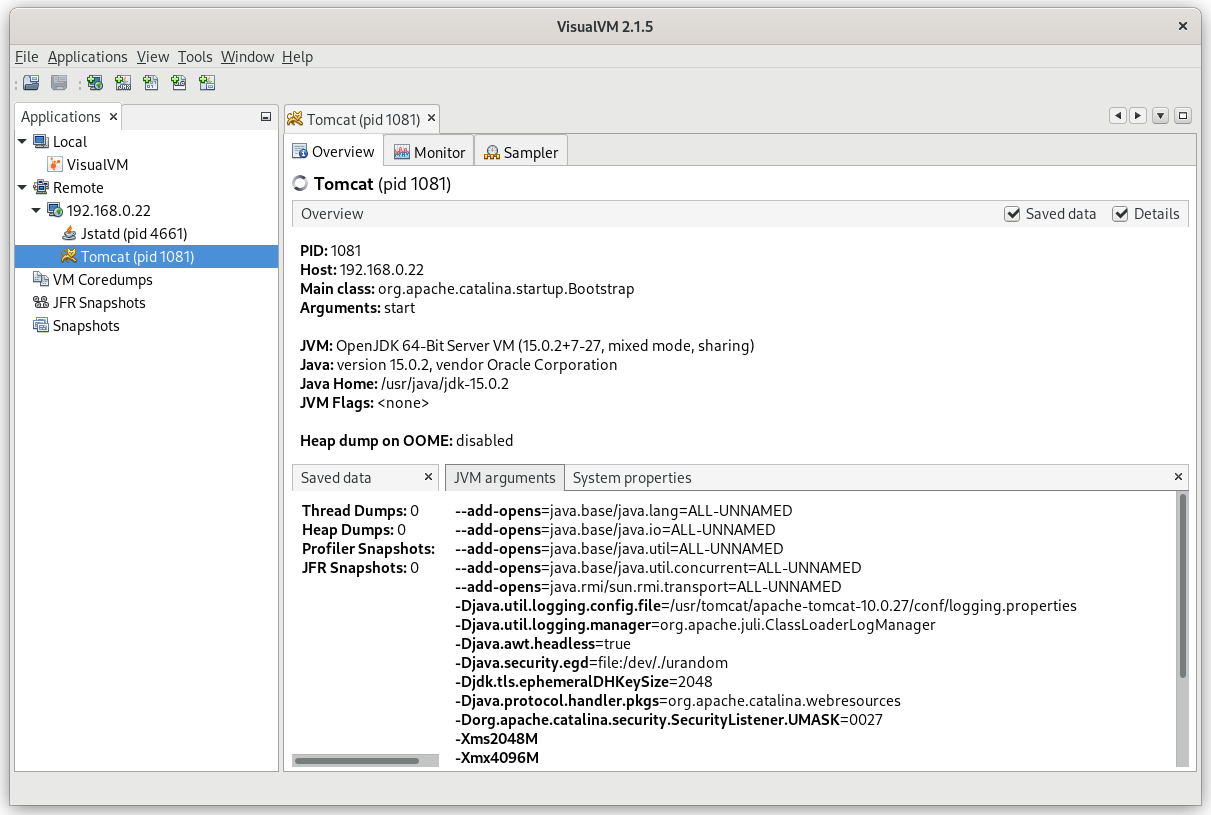Viewport: 1211px width, 815px height.
Task: Select Jstatd (pid 4661) in the tree
Action: pyautogui.click(x=133, y=234)
